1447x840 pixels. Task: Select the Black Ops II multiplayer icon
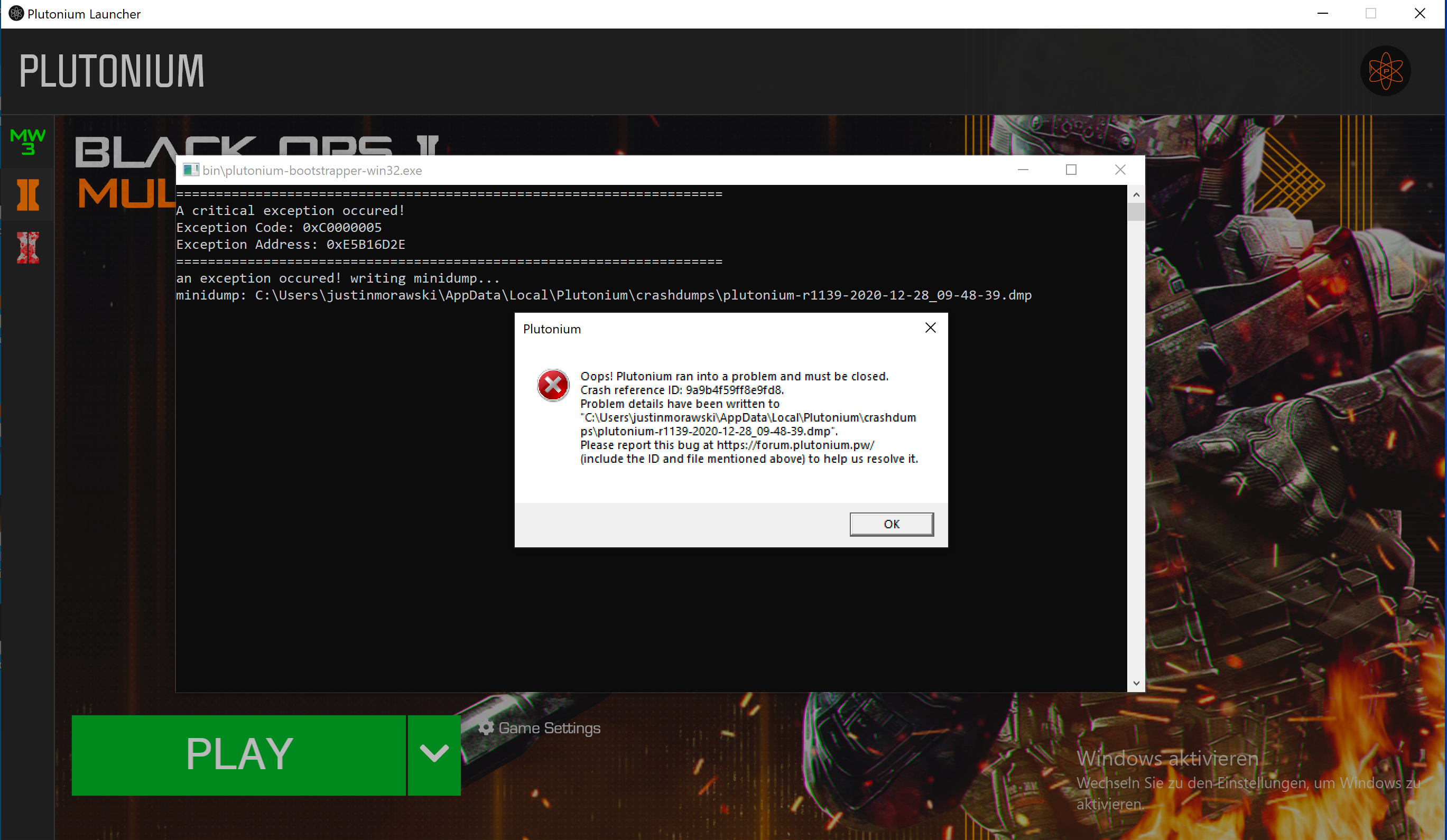pos(27,195)
